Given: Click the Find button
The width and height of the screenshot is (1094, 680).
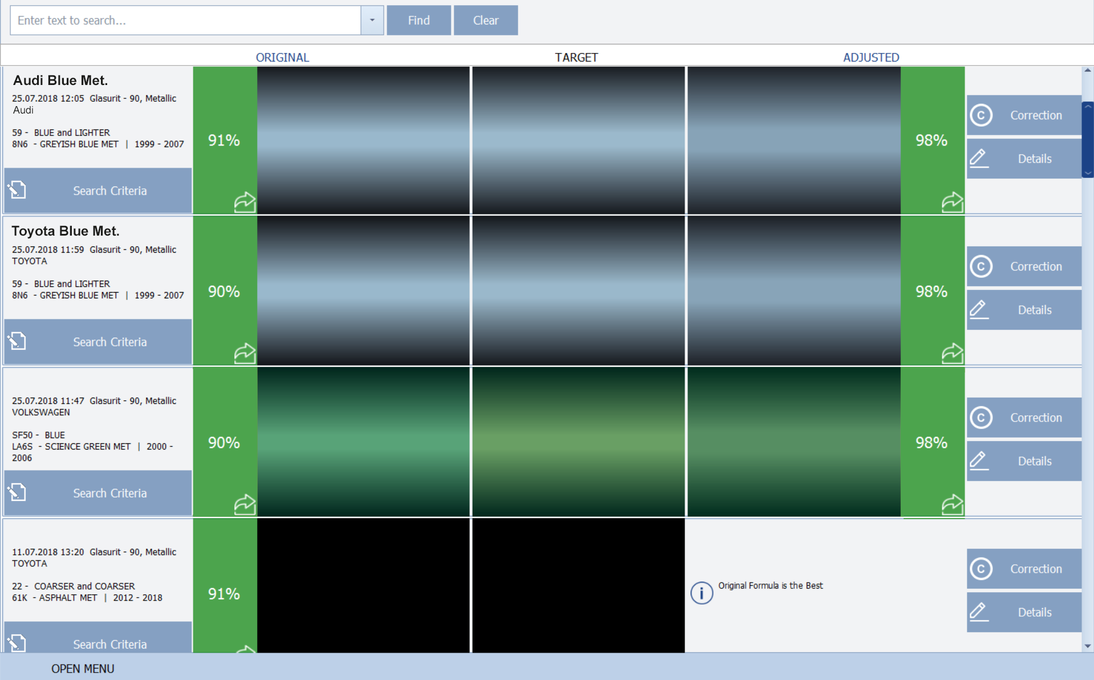Looking at the screenshot, I should click(419, 20).
